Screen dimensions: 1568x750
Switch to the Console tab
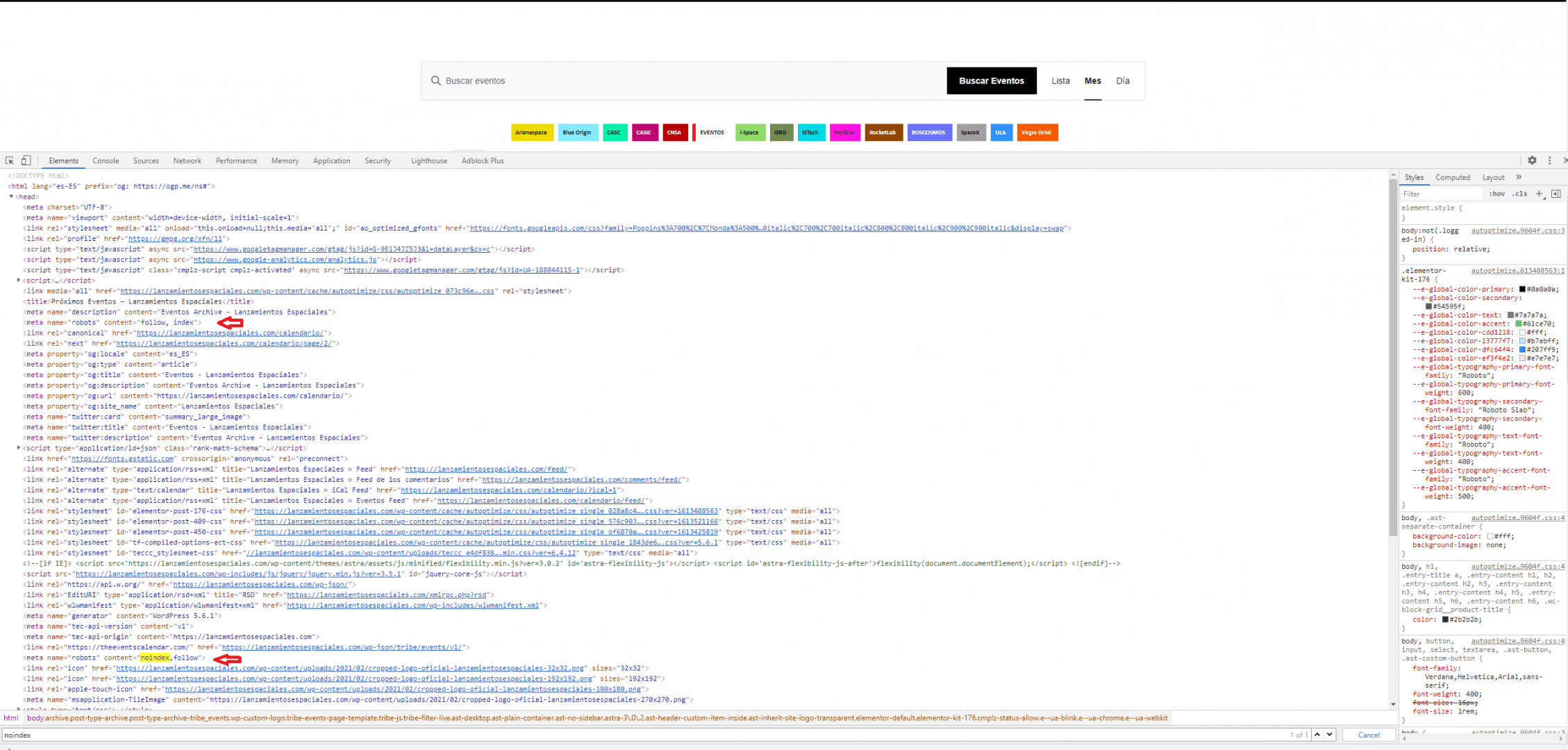(x=106, y=160)
